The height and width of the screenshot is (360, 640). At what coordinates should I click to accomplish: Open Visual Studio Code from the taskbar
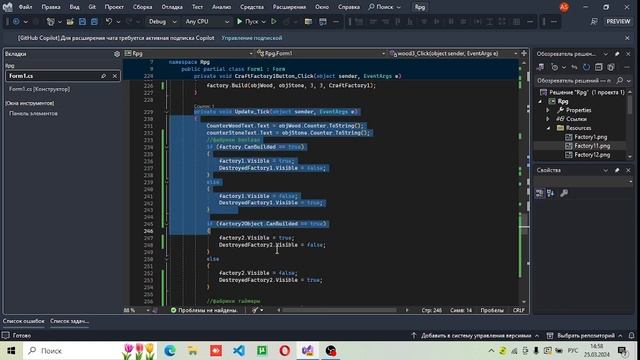(x=239, y=351)
